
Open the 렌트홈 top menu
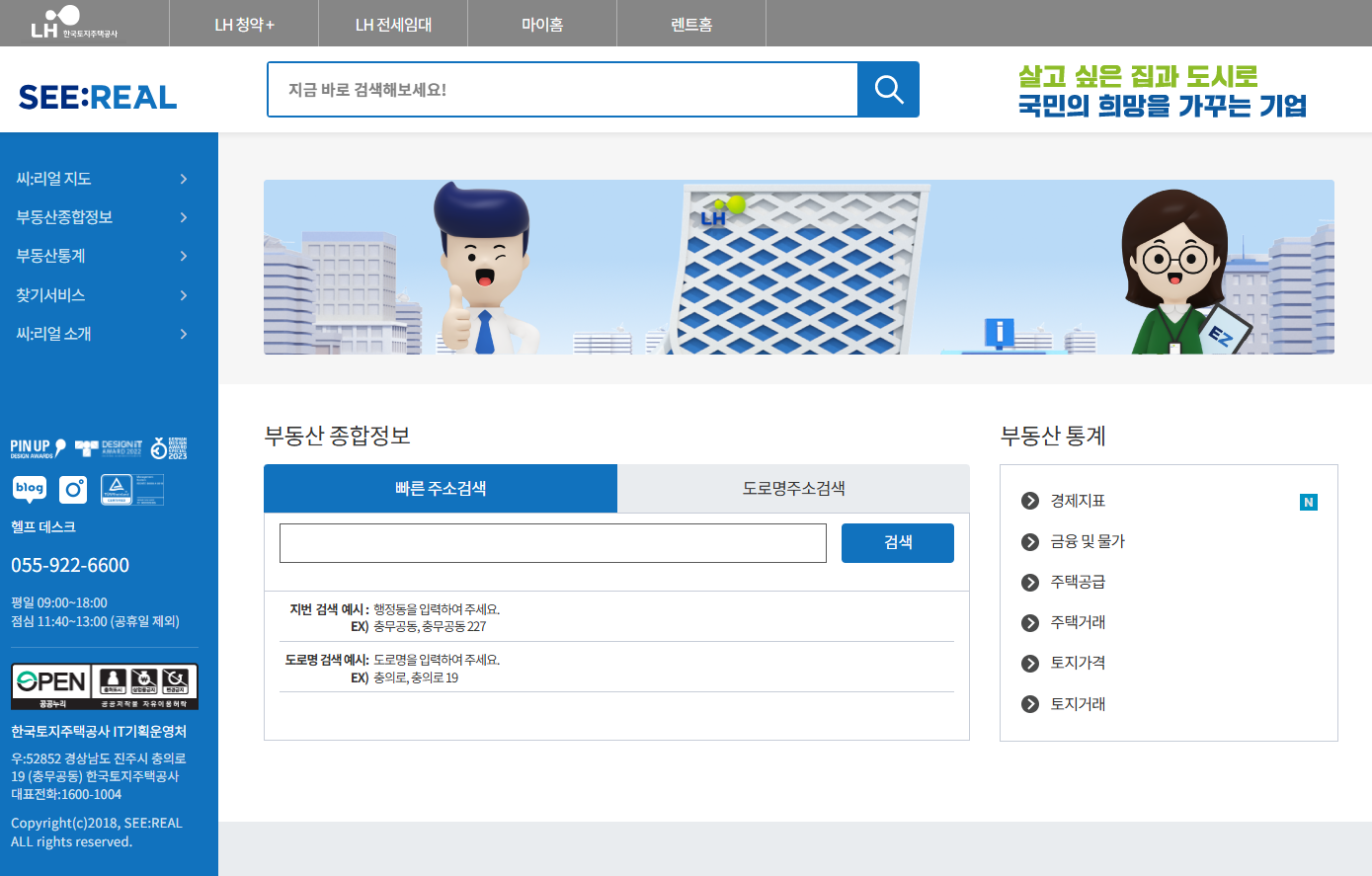pyautogui.click(x=691, y=24)
